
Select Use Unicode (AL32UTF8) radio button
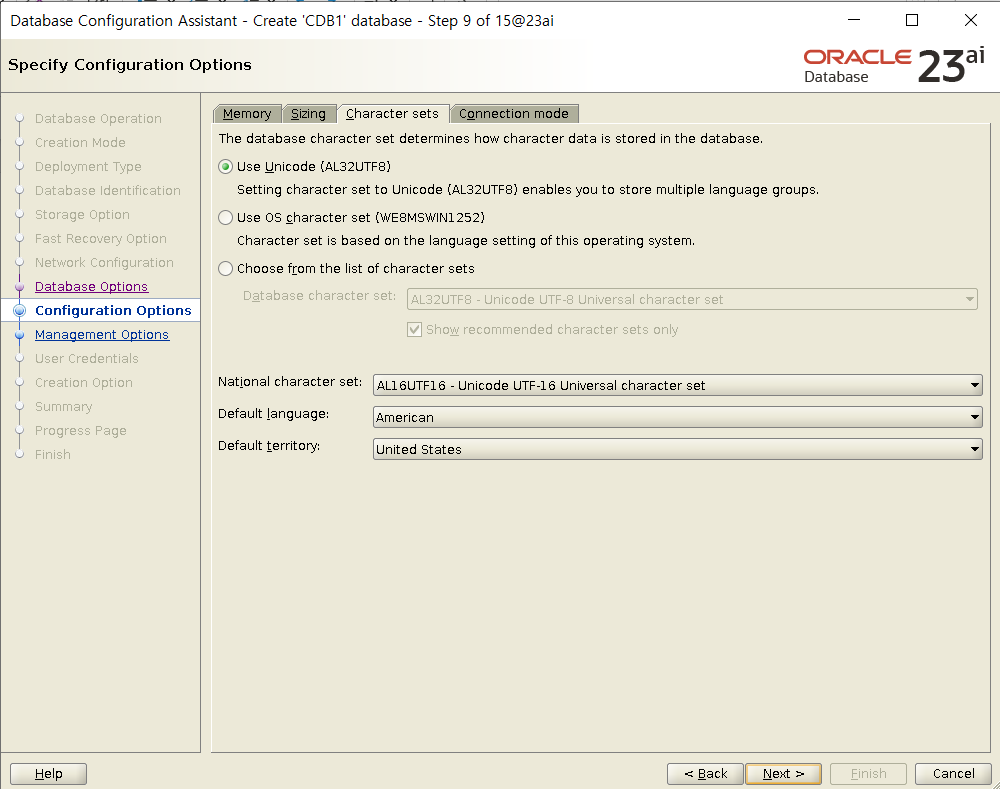(x=225, y=166)
